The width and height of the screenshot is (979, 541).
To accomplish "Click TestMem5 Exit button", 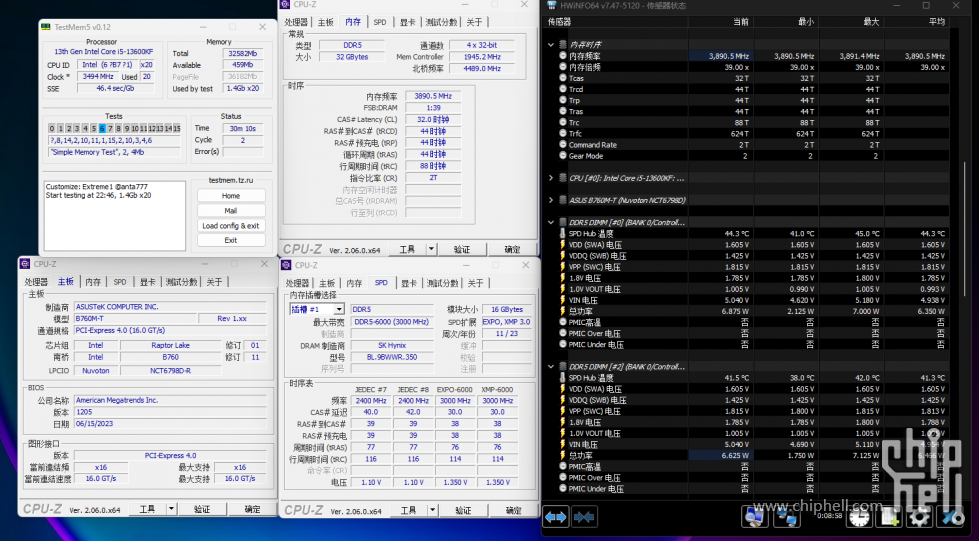I will [x=231, y=240].
